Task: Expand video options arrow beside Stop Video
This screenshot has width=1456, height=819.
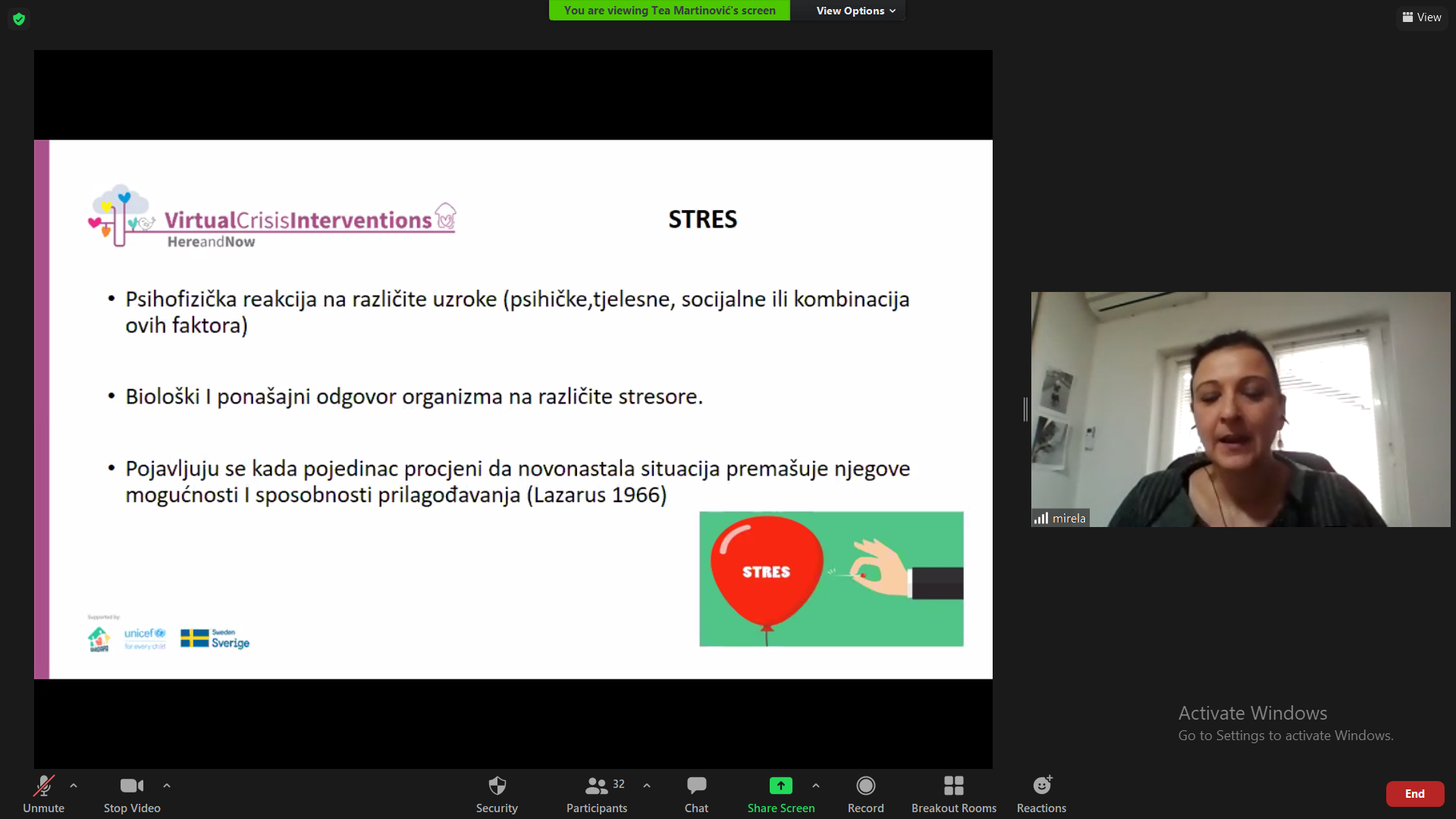Action: 167,786
